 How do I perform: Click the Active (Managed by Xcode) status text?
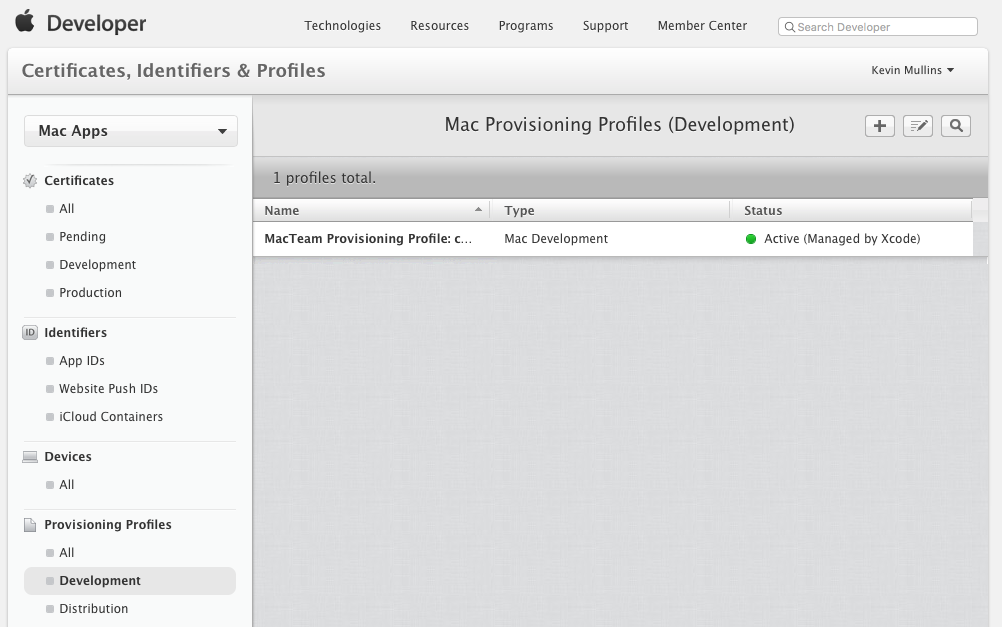(842, 239)
